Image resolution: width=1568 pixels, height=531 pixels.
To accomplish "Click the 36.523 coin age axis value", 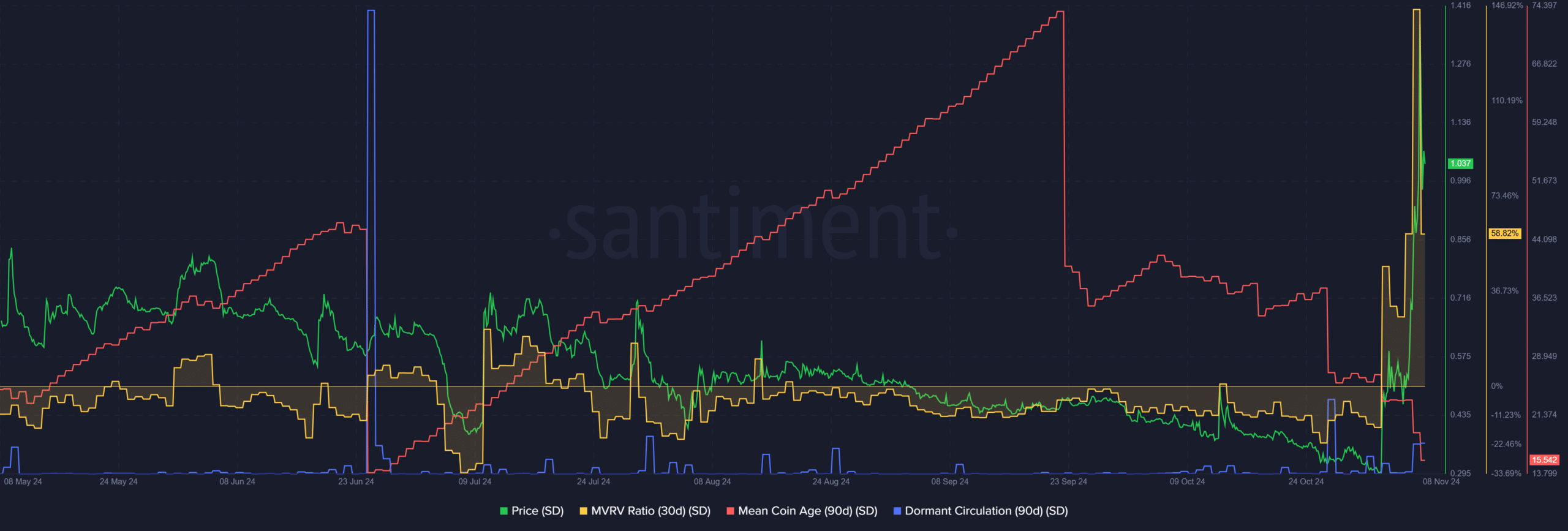I will 1544,298.
